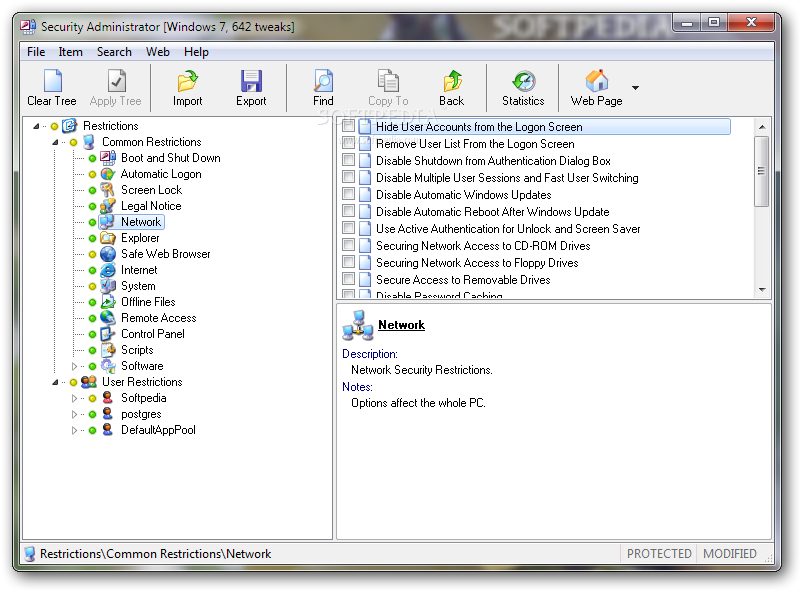Check Securing Network Access to CD-ROM Drives
Viewport: 802px width, 592px height.
click(x=349, y=245)
